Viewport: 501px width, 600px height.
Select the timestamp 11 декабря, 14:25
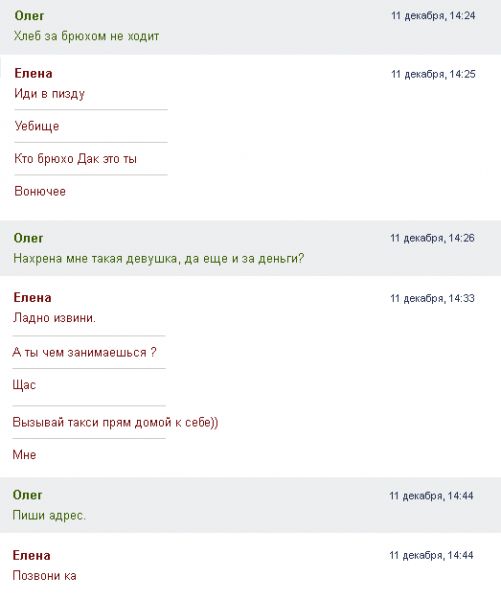433,74
